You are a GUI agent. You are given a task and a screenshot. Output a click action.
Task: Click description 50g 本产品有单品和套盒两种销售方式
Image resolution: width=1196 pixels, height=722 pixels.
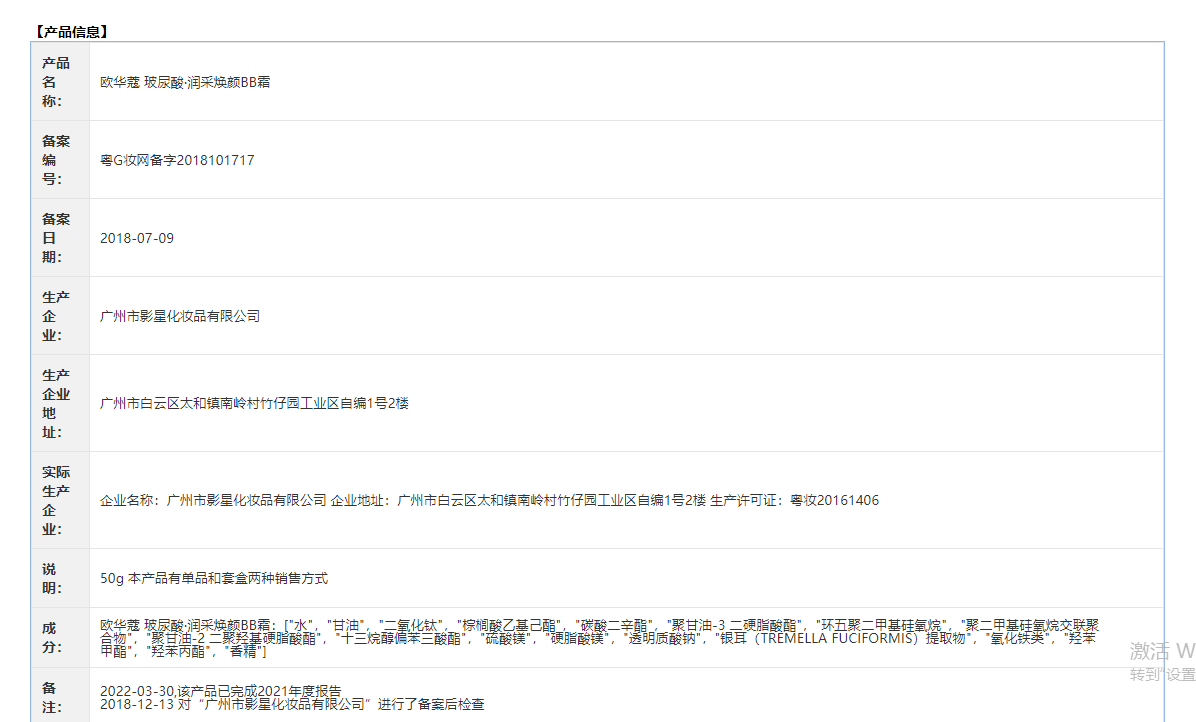pos(214,578)
